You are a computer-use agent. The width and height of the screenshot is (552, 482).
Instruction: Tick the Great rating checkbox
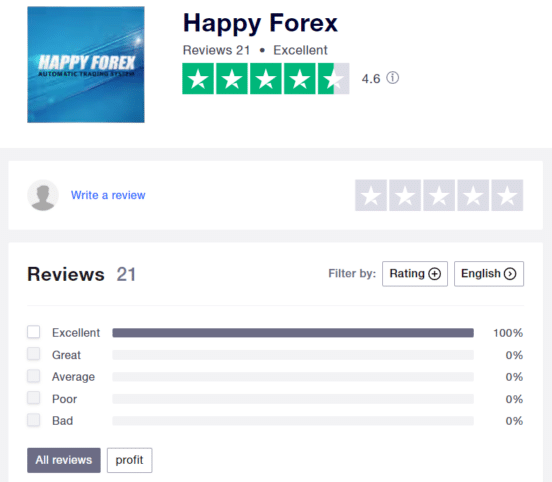tap(33, 354)
